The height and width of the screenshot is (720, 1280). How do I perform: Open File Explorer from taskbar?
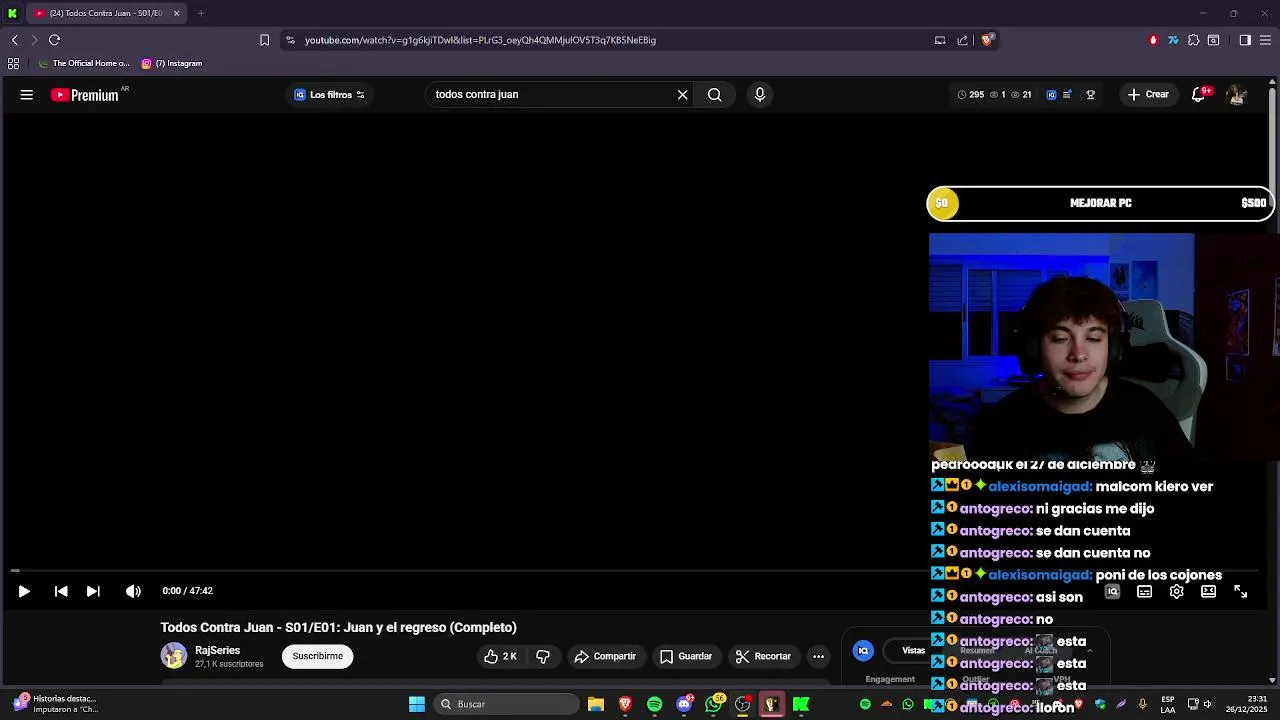tap(596, 704)
